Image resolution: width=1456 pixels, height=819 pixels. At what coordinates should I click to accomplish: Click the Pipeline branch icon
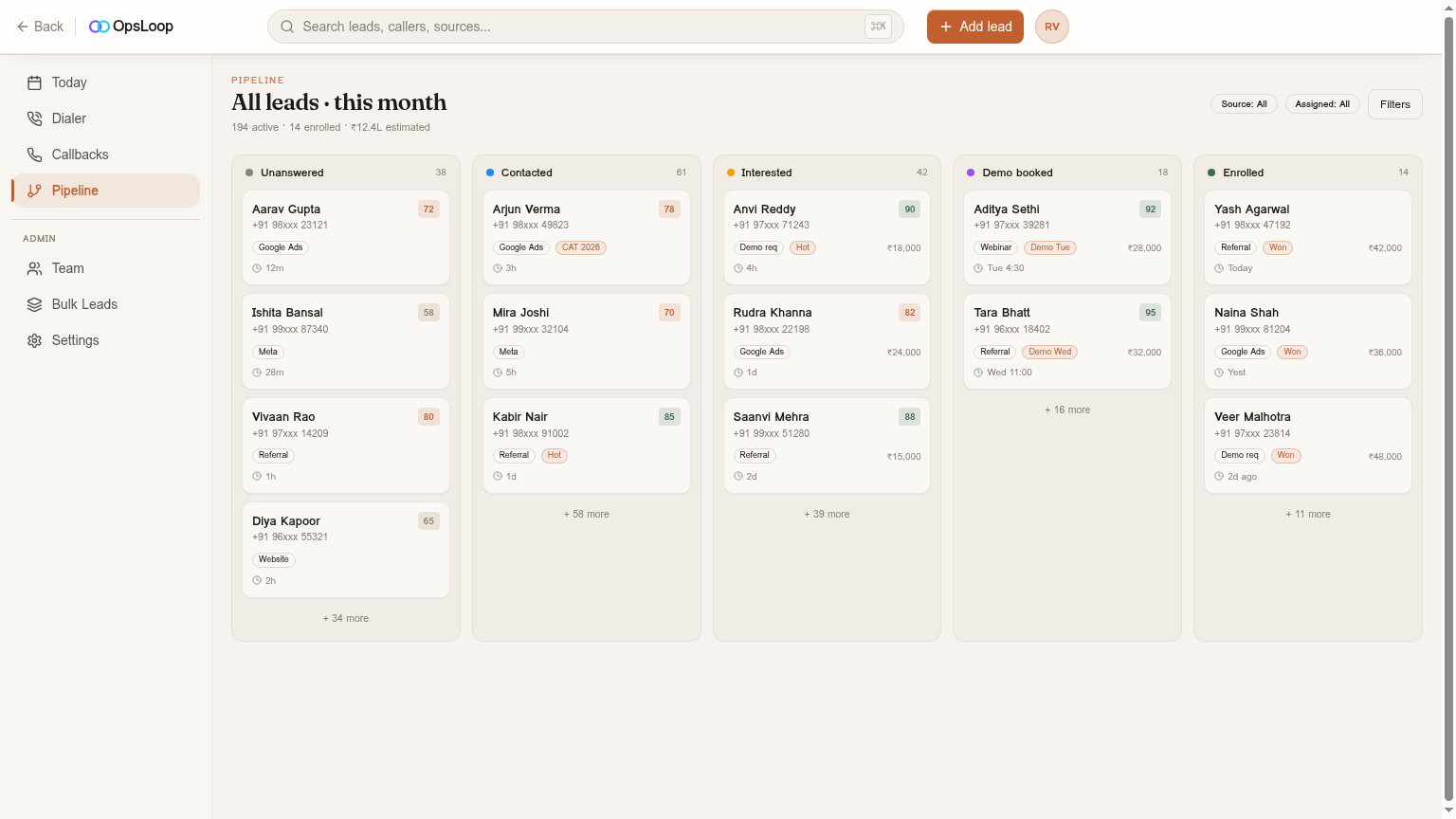(x=34, y=191)
